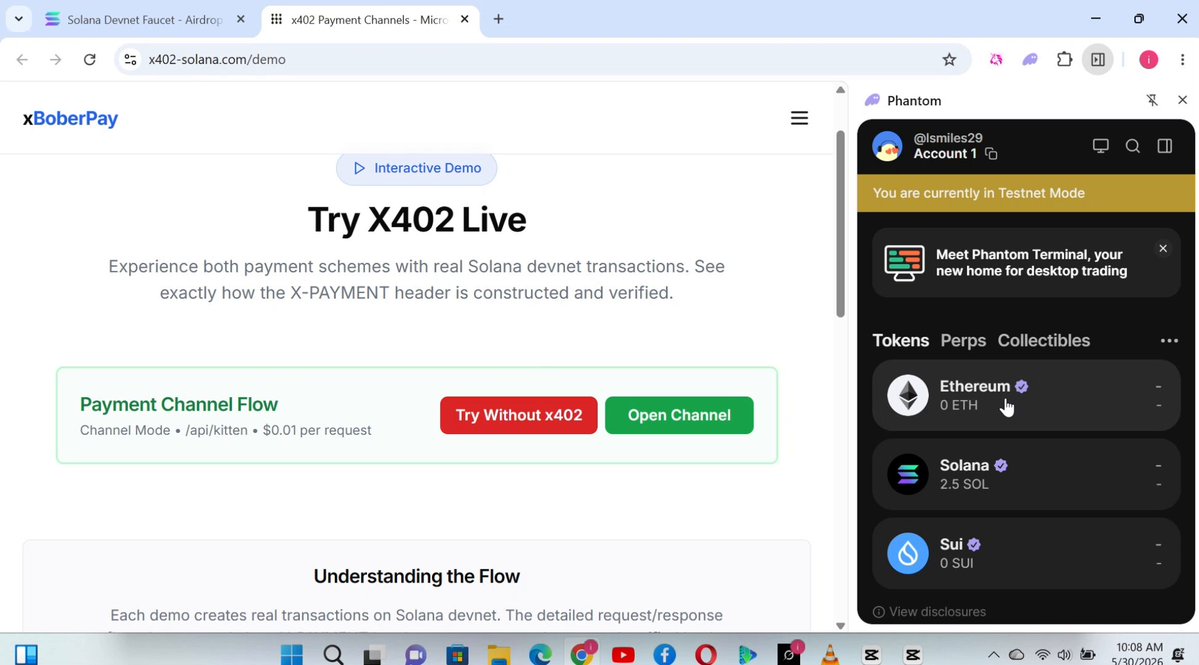View site information for x402-solana.com
The height and width of the screenshot is (665, 1199).
(x=131, y=60)
